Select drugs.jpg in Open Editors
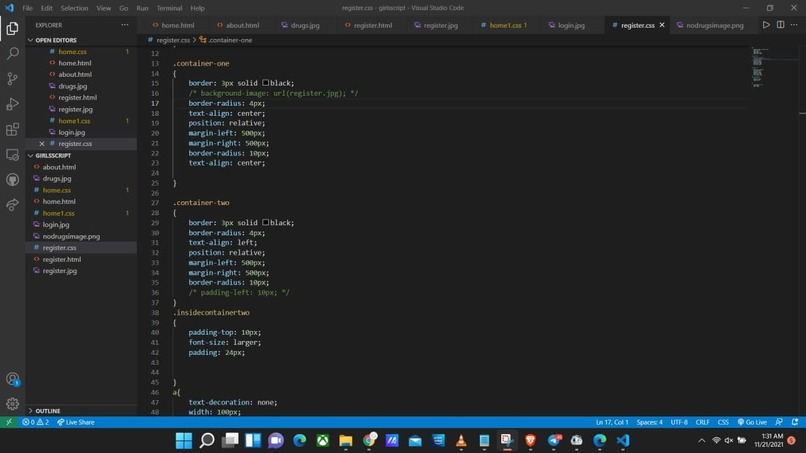Image resolution: width=806 pixels, height=453 pixels. [72, 86]
